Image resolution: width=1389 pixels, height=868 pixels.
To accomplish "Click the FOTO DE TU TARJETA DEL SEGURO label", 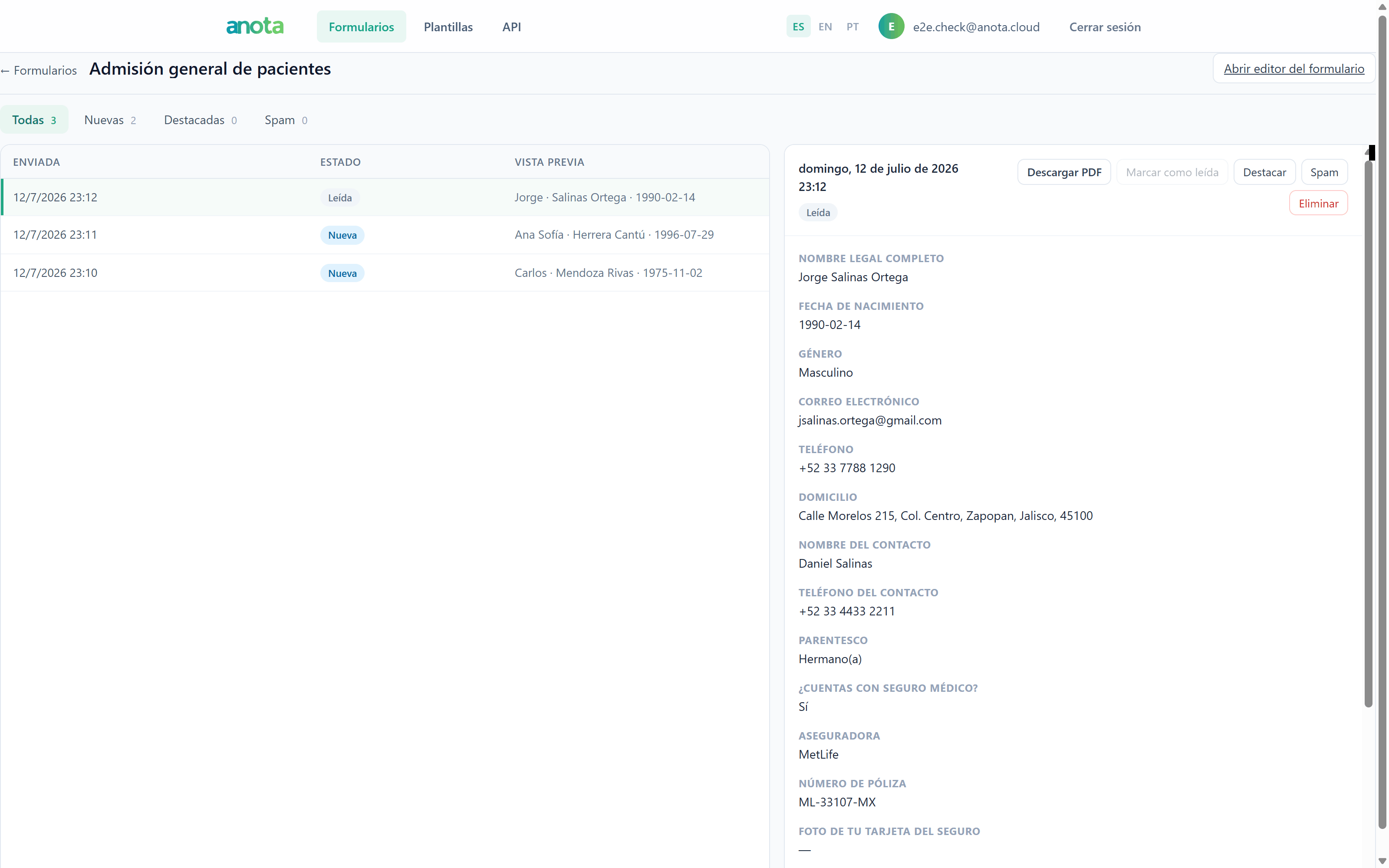I will point(889,831).
